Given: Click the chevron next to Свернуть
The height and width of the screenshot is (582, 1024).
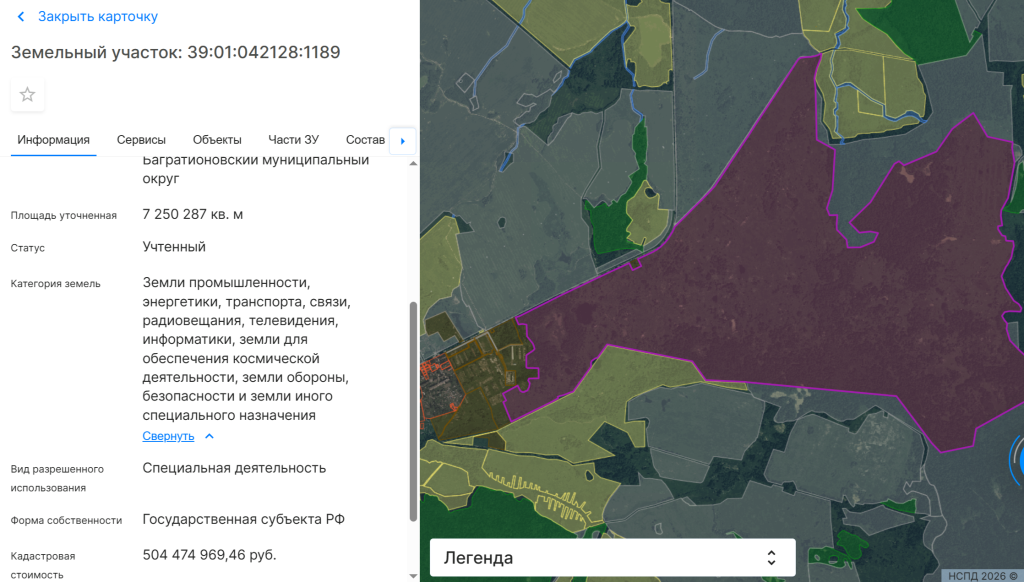Looking at the screenshot, I should (209, 436).
